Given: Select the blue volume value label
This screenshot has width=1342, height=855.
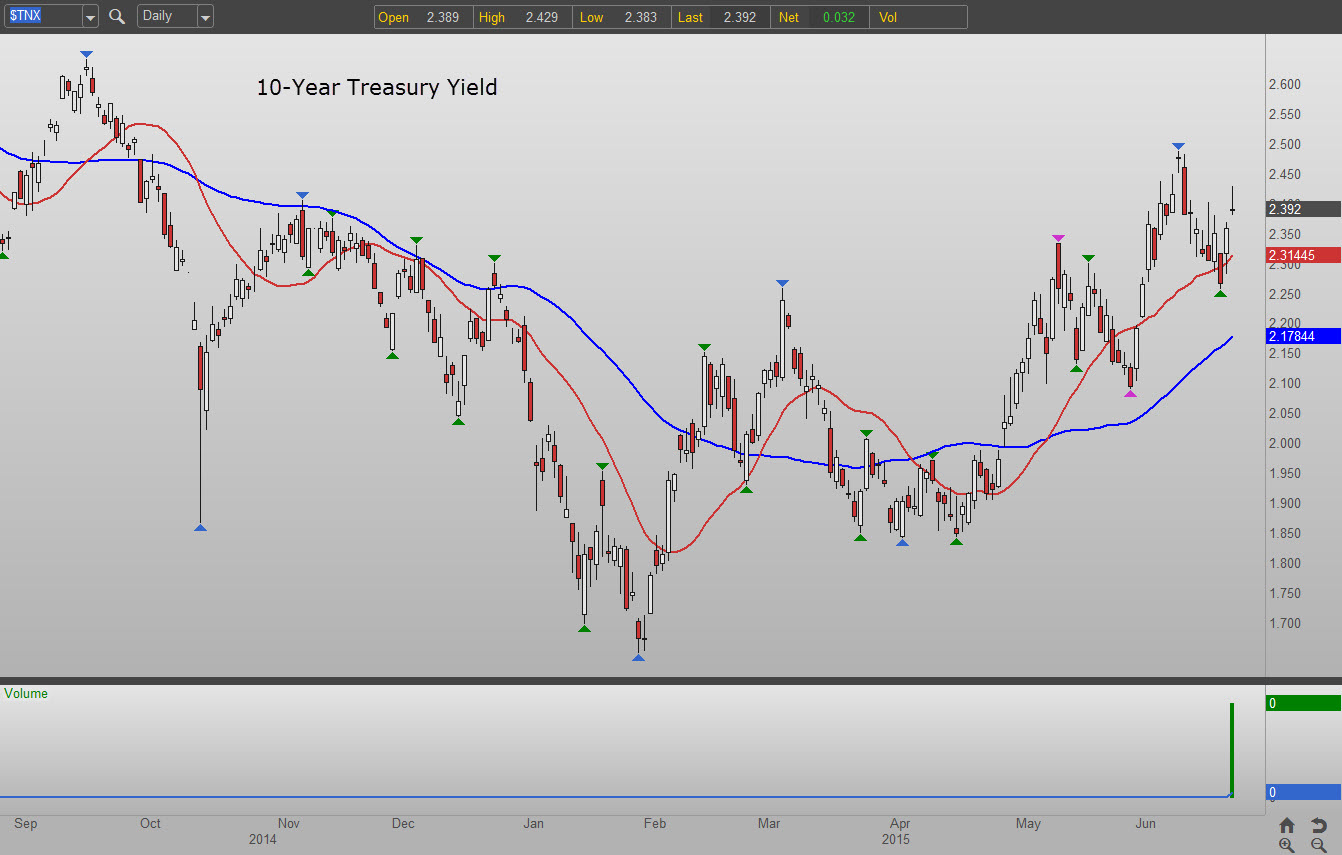Looking at the screenshot, I should pyautogui.click(x=1302, y=792).
